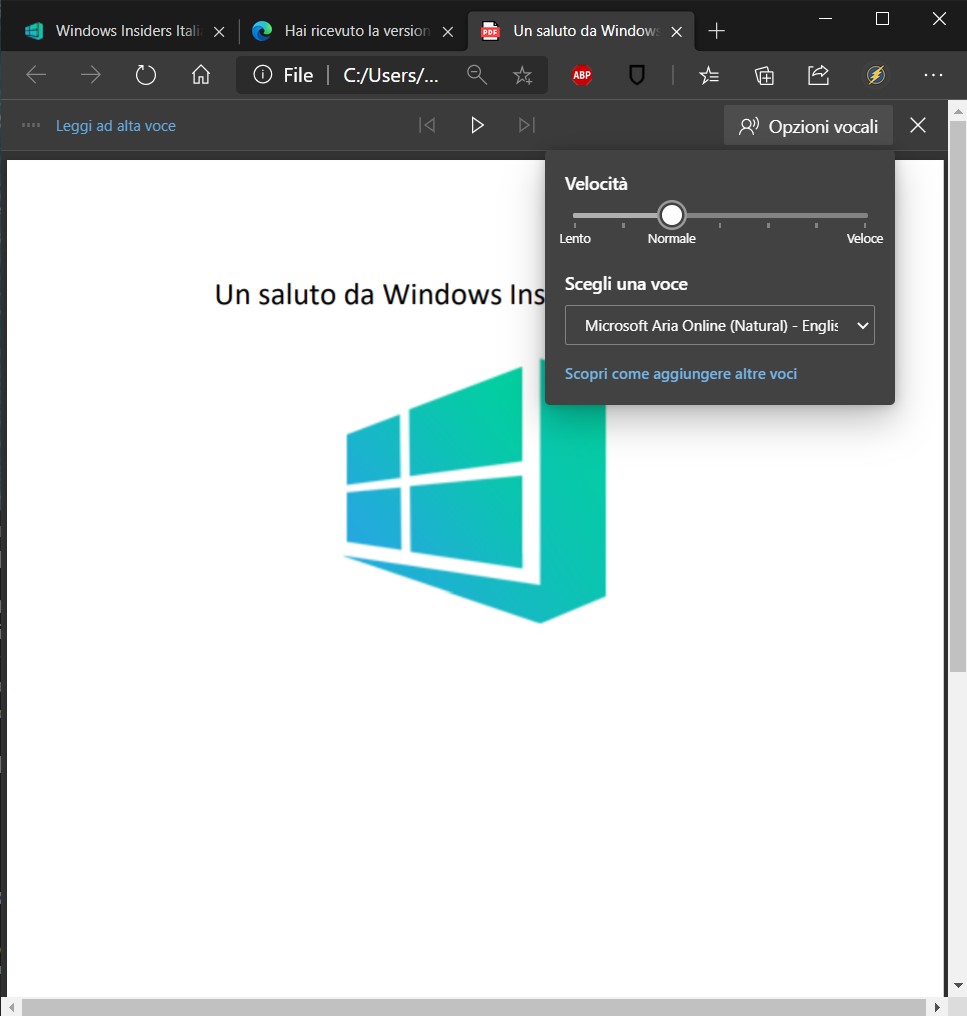967x1016 pixels.
Task: Open the Collections panel
Action: [x=764, y=76]
